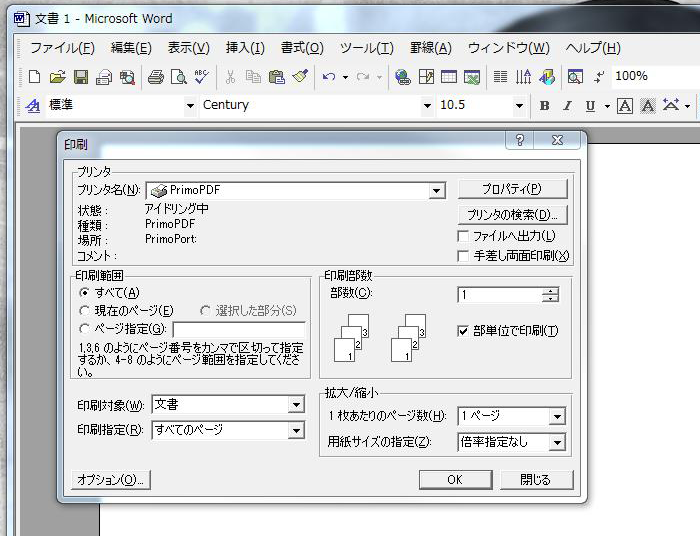This screenshot has height=536, width=700.
Task: Click the ページ指定 page range text field
Action: click(239, 330)
